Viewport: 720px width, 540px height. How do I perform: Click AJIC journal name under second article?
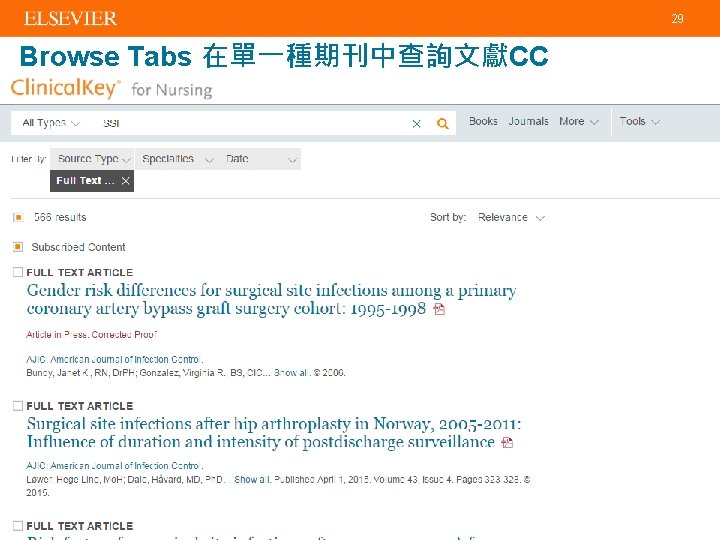click(115, 466)
